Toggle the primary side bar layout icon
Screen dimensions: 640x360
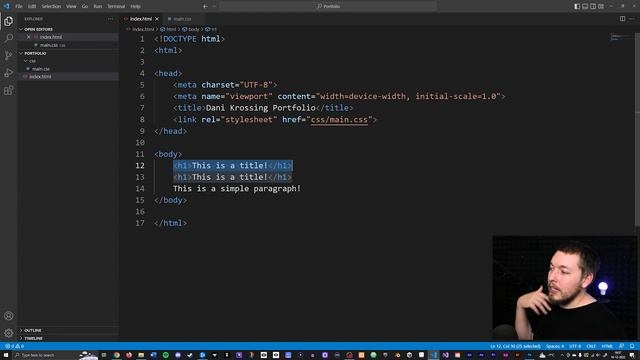pos(577,7)
